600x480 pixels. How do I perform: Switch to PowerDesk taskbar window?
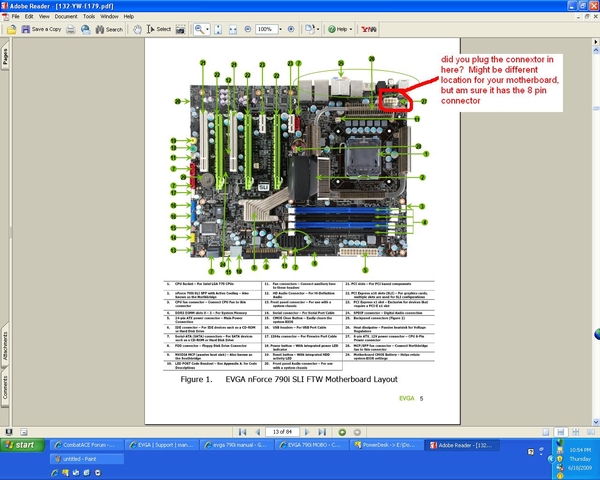pos(386,445)
